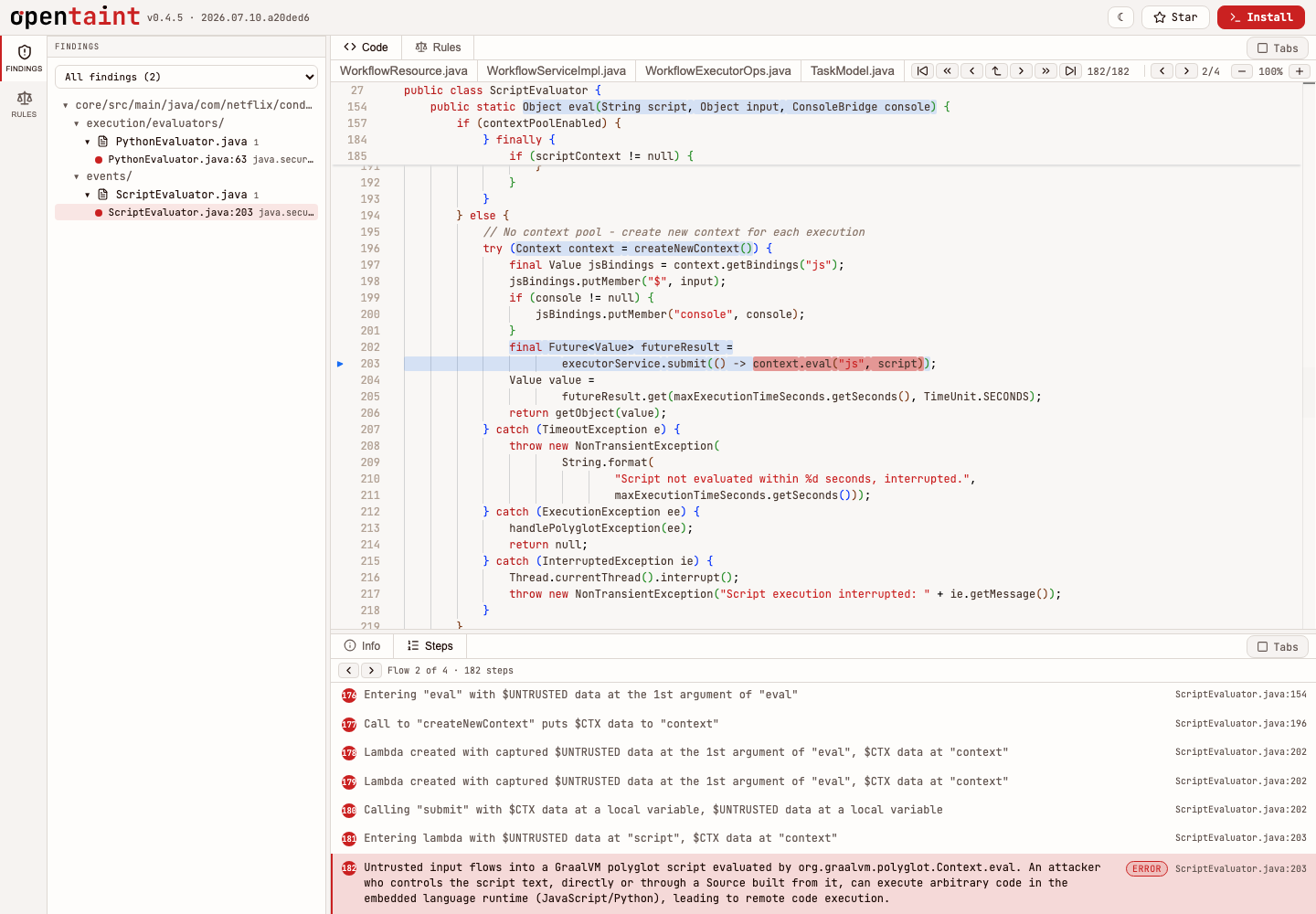Click the opentaint logo

click(x=75, y=16)
